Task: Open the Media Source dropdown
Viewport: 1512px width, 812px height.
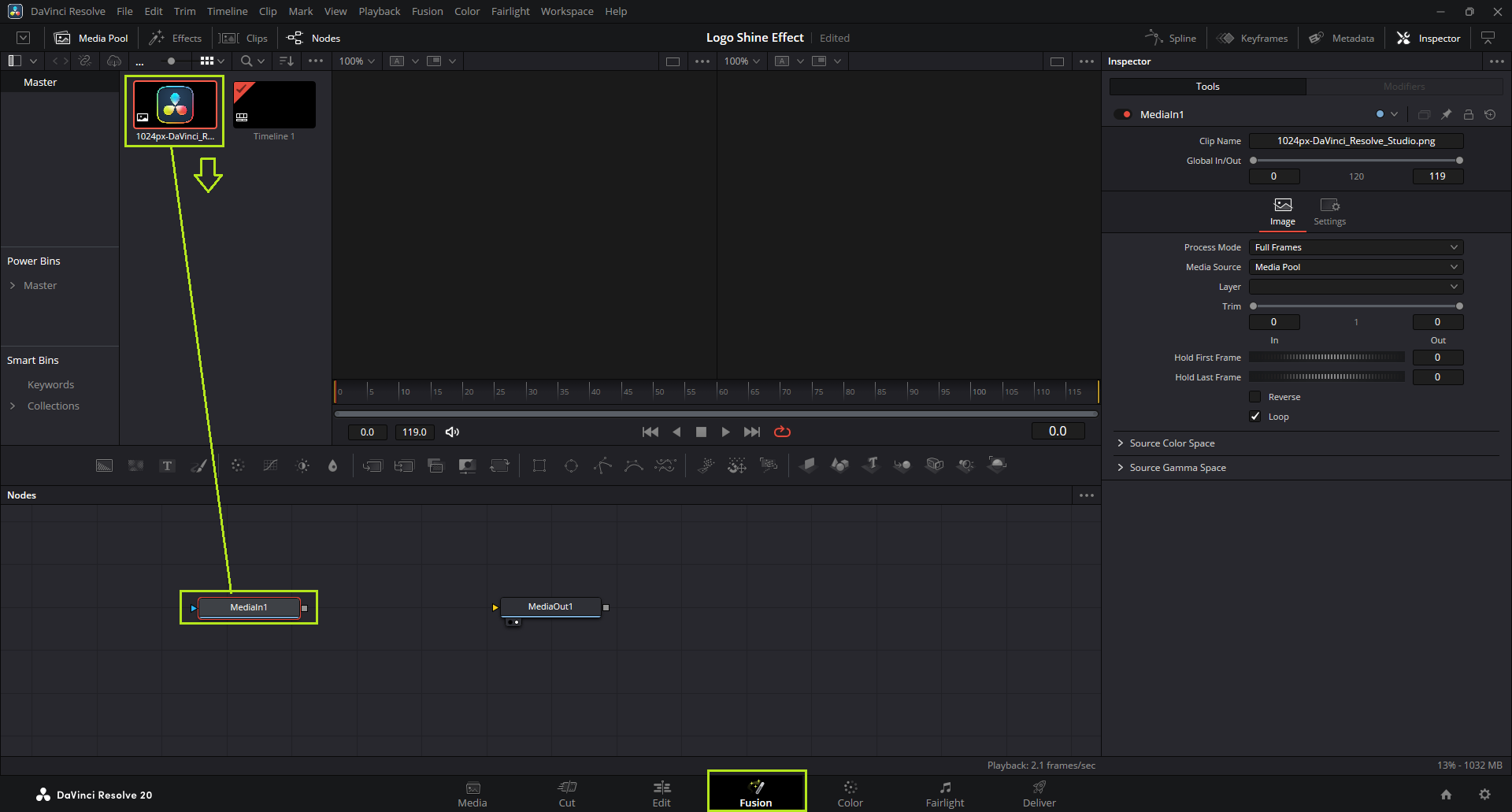Action: pos(1355,267)
